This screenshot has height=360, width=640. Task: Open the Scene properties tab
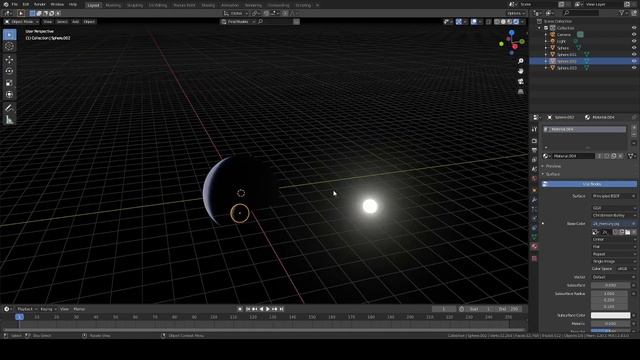[534, 169]
